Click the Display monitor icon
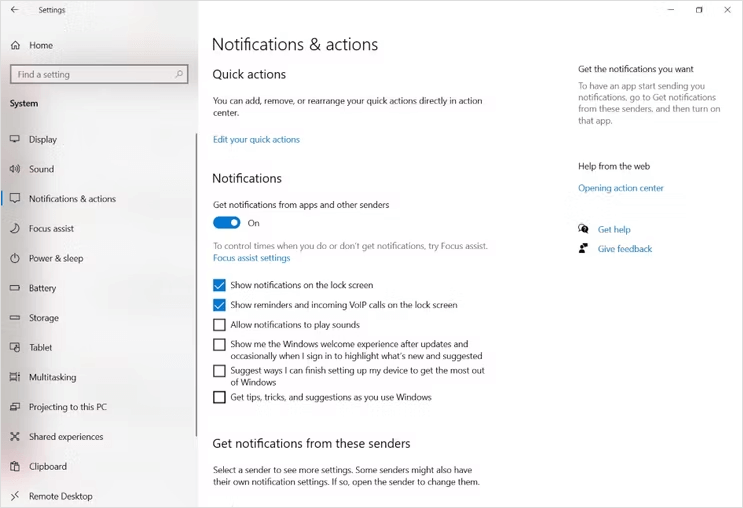This screenshot has width=743, height=508. [15, 139]
